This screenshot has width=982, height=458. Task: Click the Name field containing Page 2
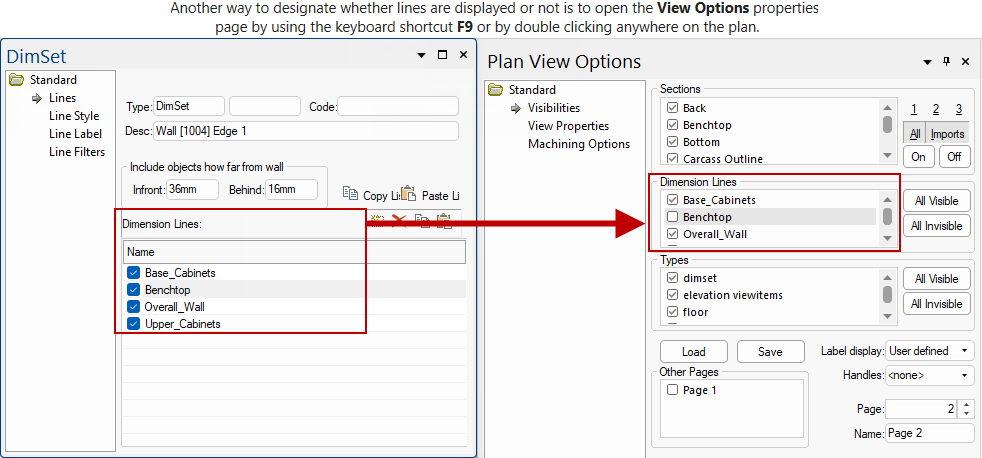point(929,433)
